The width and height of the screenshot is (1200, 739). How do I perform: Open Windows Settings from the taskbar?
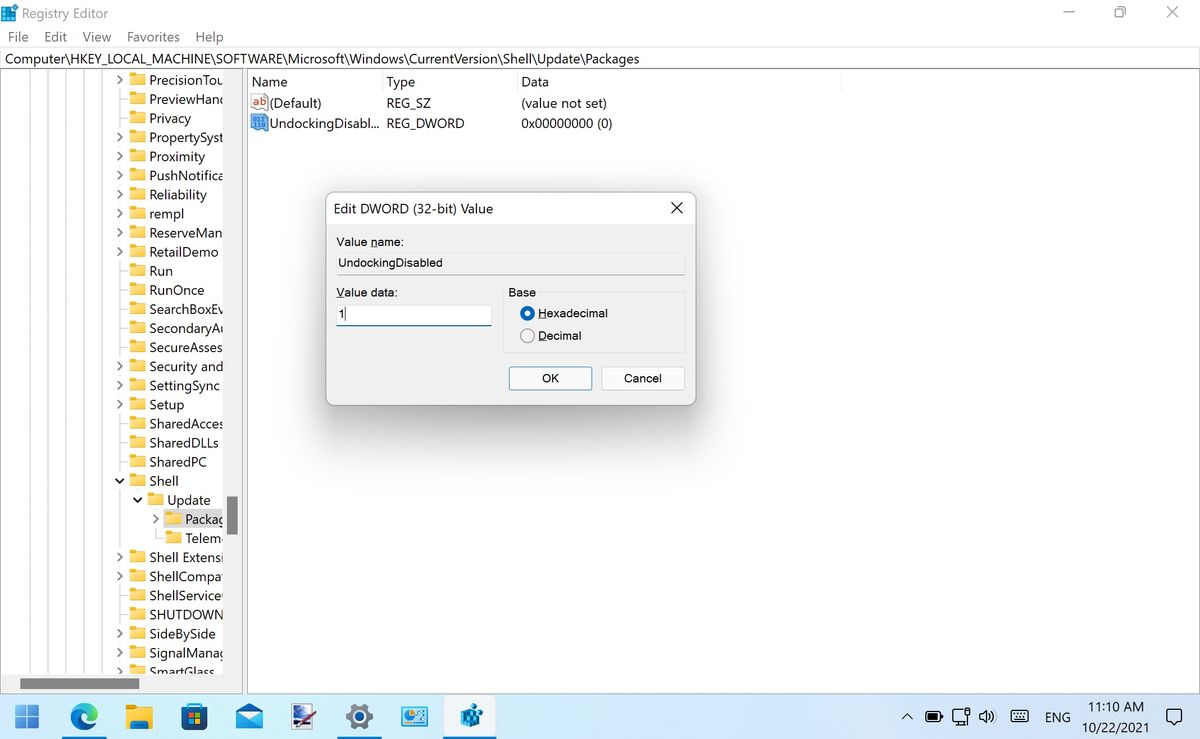point(359,716)
